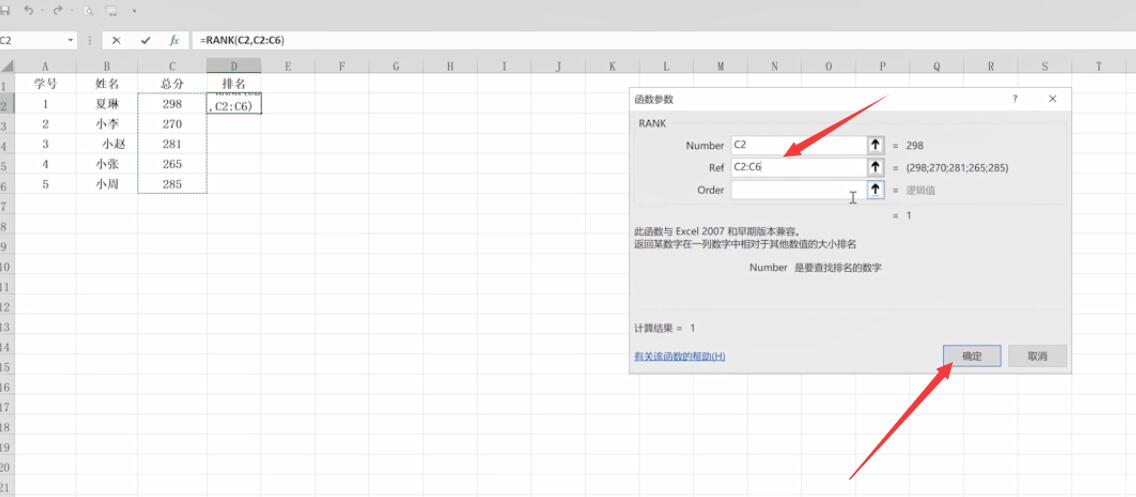
Task: Open the Customize Quick Access Toolbar arrow
Action: click(x=135, y=11)
